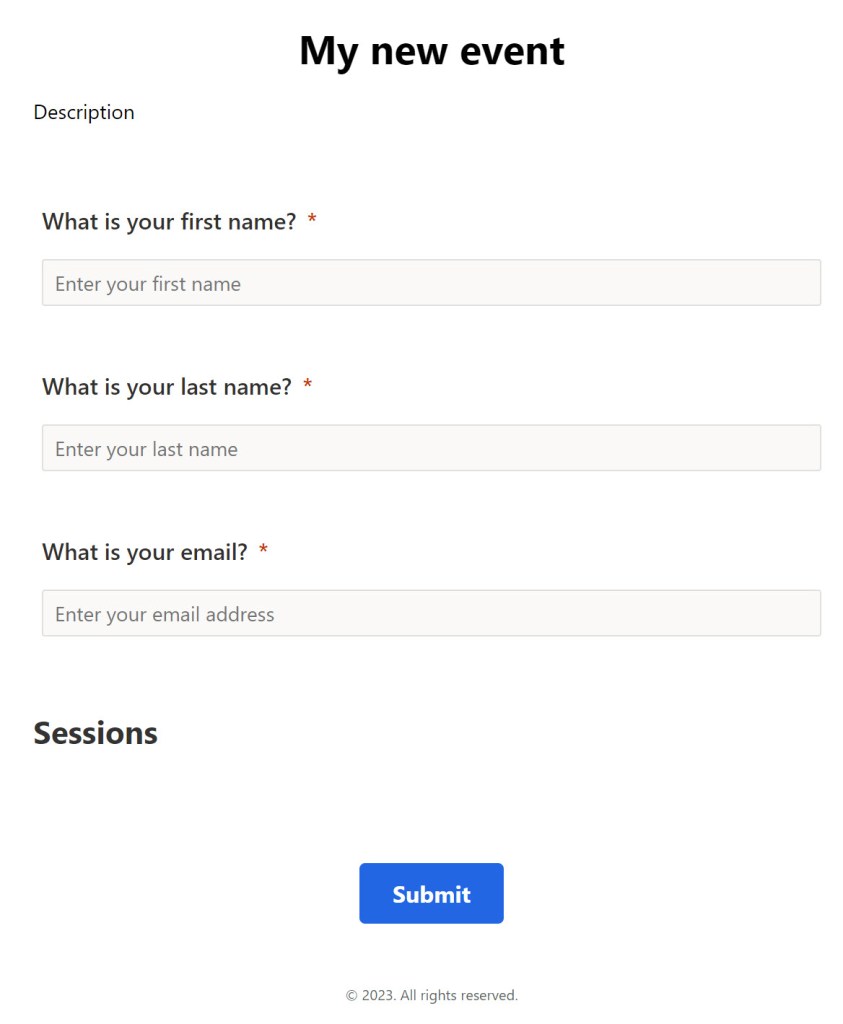Focus the last name input field
Viewport: 843px width, 1024px height.
431,448
